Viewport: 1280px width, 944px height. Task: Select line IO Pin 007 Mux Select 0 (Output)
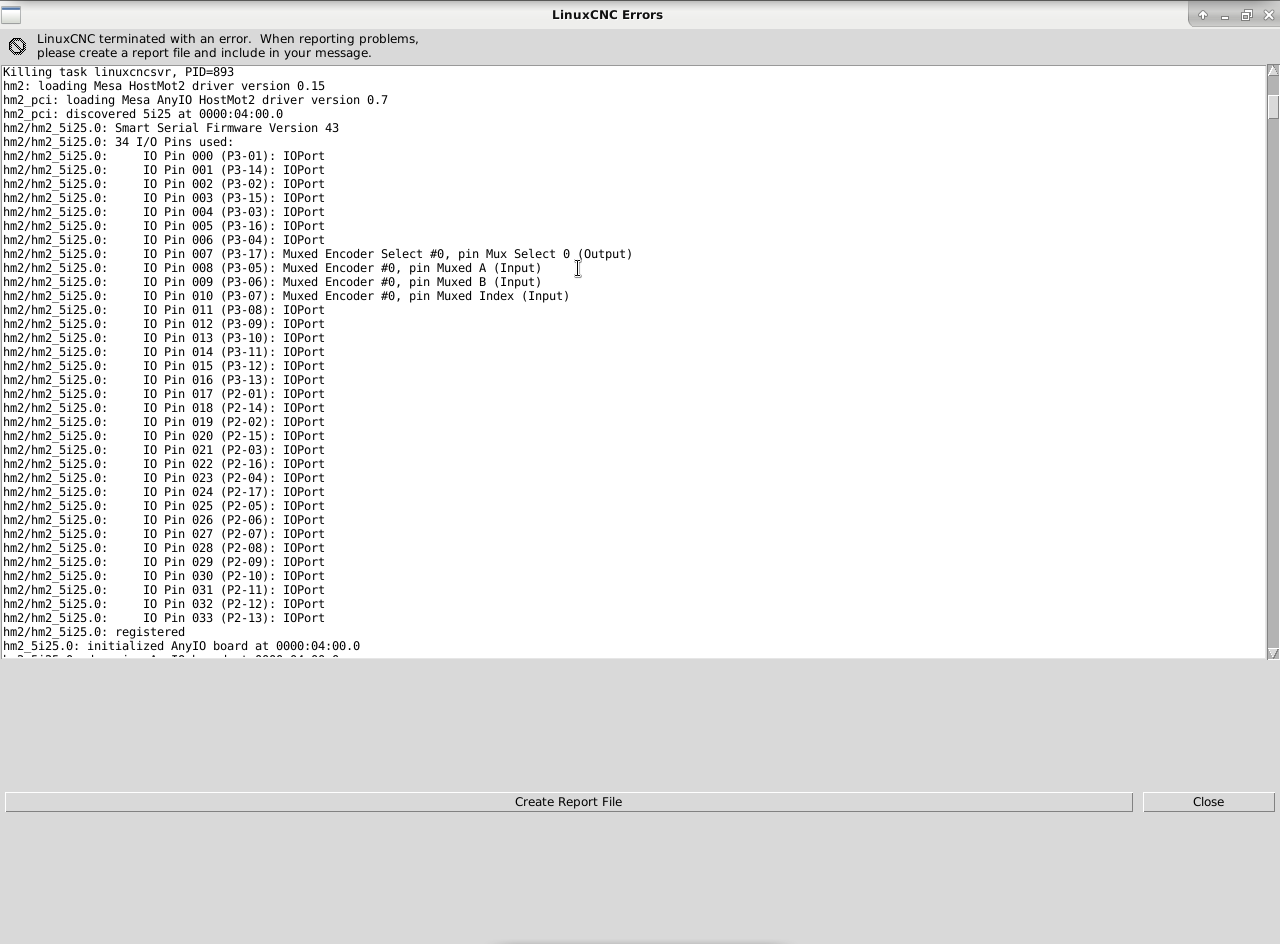pyautogui.click(x=318, y=254)
